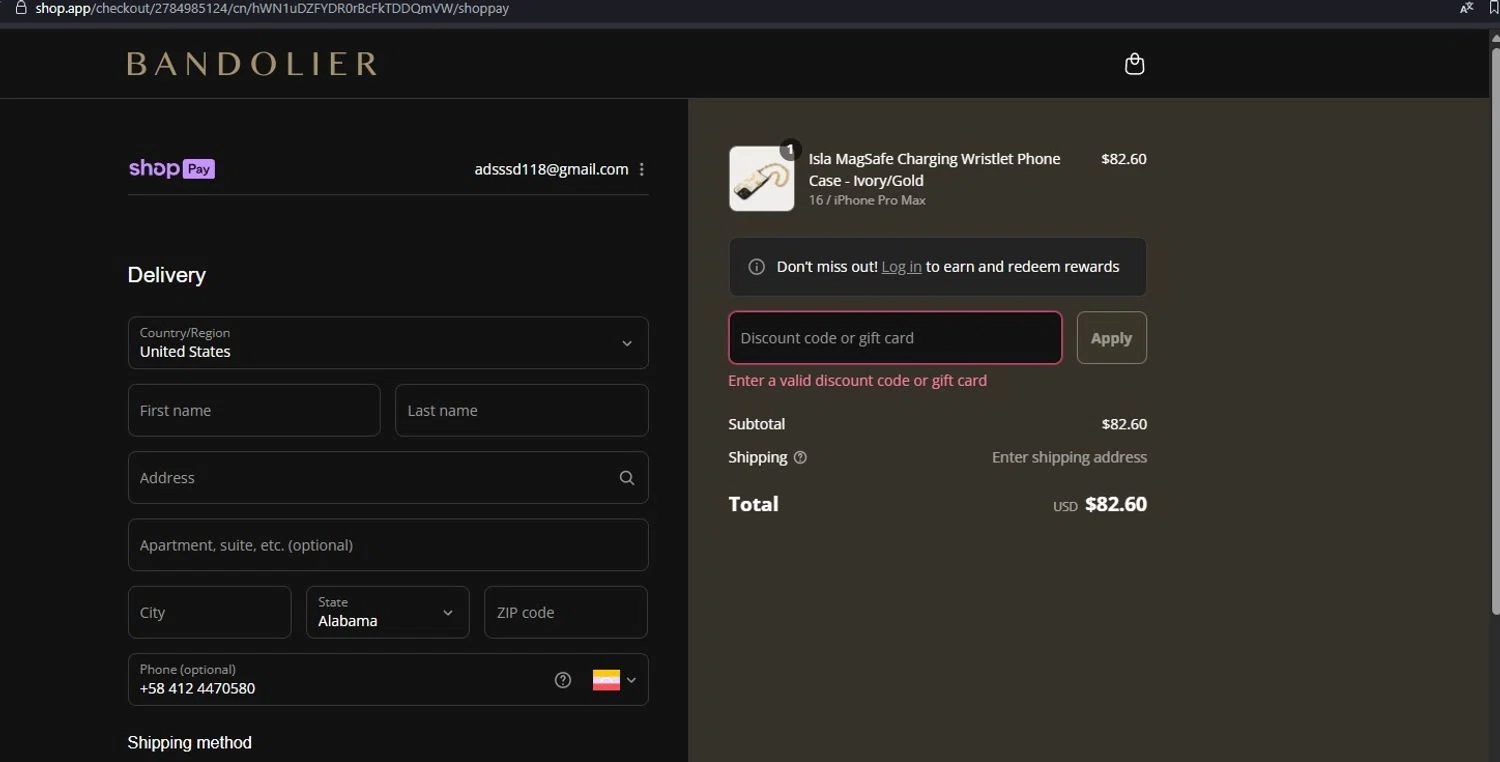Viewport: 1500px width, 762px height.
Task: Click the product title Isla MagSafe Charging Wristlet
Action: (934, 169)
